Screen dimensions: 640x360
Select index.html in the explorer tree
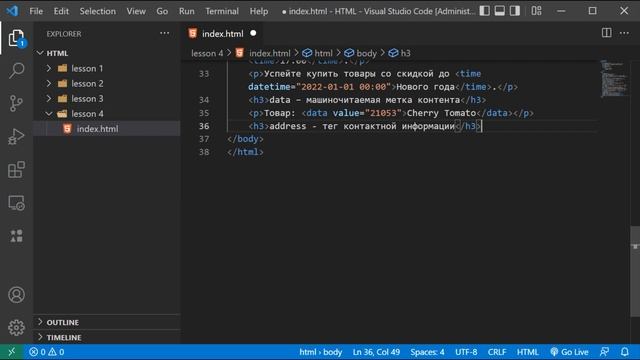coord(107,129)
